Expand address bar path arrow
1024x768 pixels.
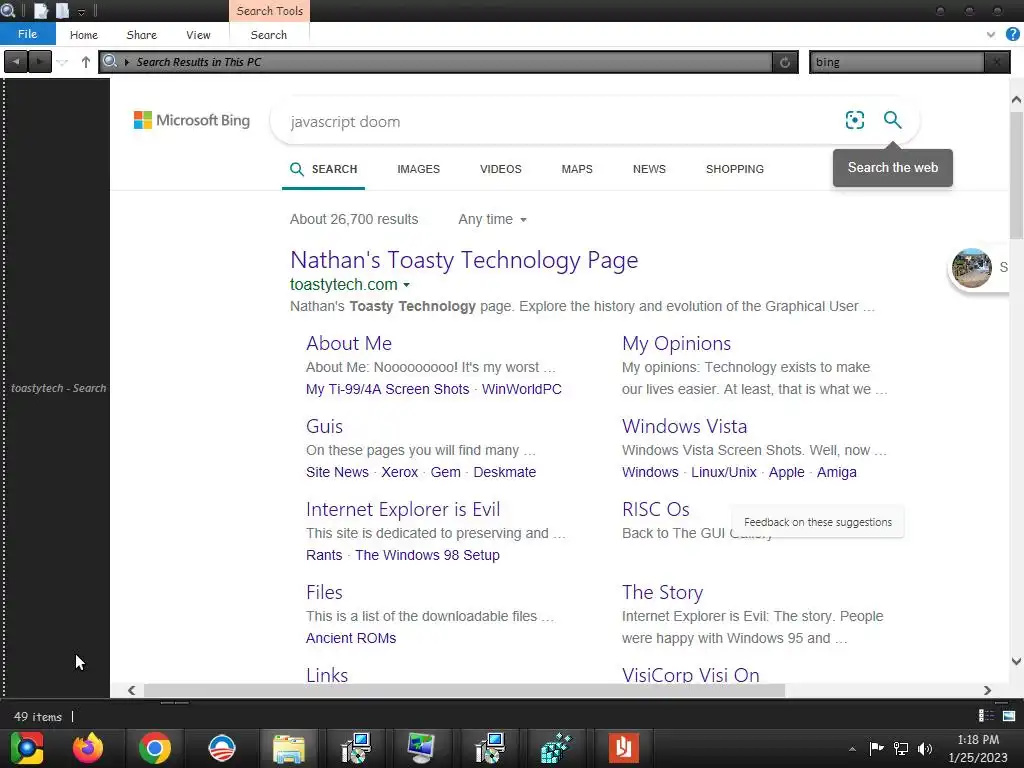[127, 62]
